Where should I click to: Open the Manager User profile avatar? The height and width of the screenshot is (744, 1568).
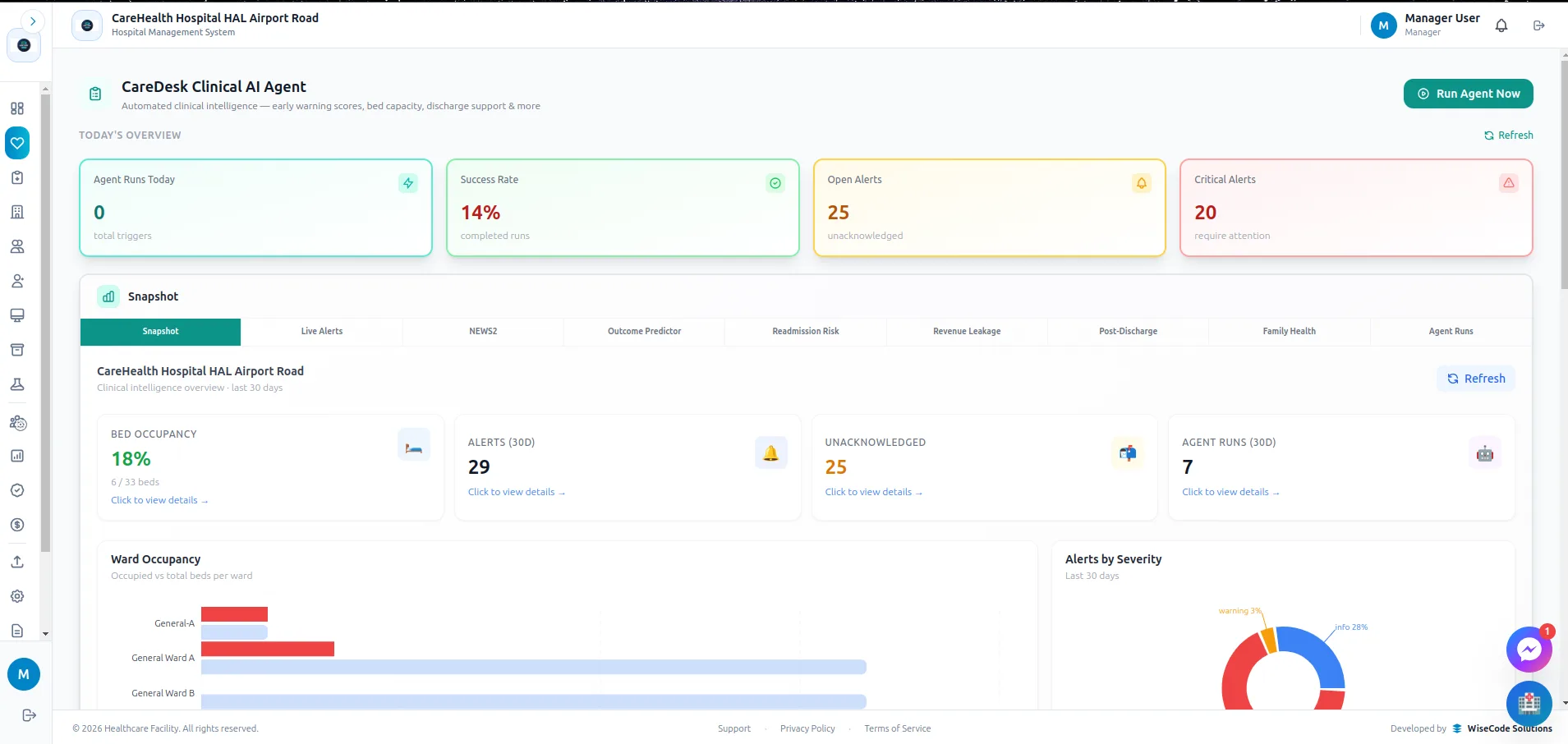pyautogui.click(x=1384, y=25)
